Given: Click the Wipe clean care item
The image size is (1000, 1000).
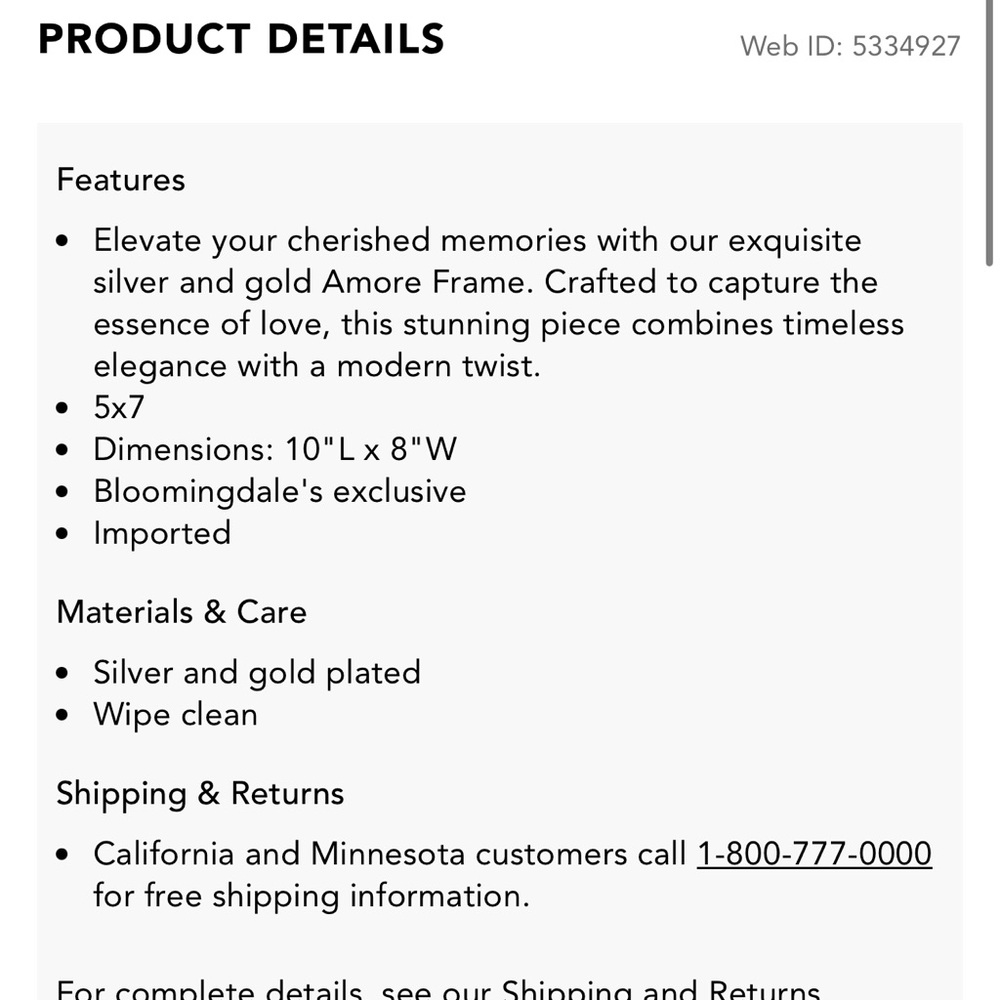Looking at the screenshot, I should [175, 714].
